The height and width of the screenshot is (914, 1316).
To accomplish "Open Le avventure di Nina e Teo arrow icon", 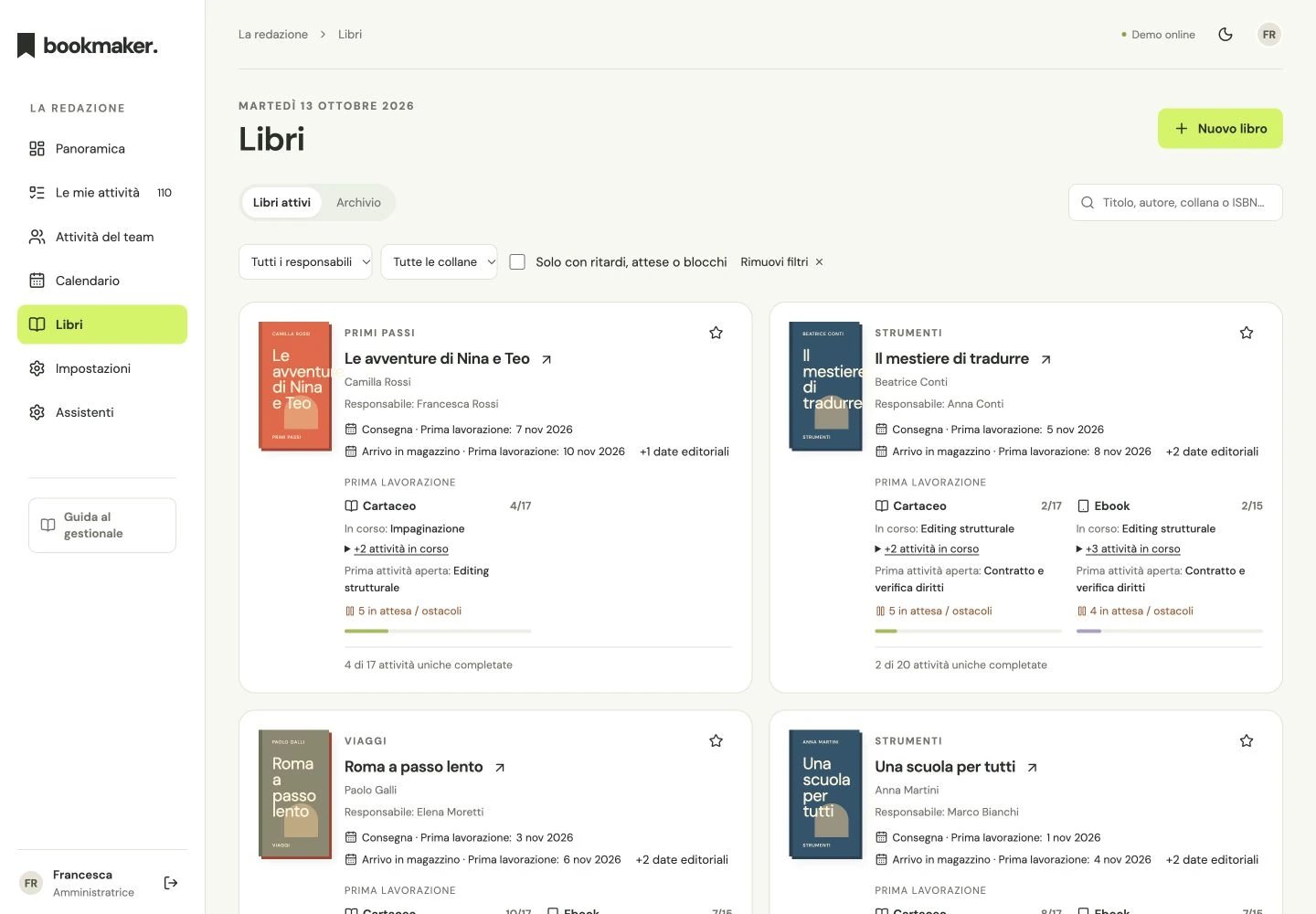I will coord(547,359).
